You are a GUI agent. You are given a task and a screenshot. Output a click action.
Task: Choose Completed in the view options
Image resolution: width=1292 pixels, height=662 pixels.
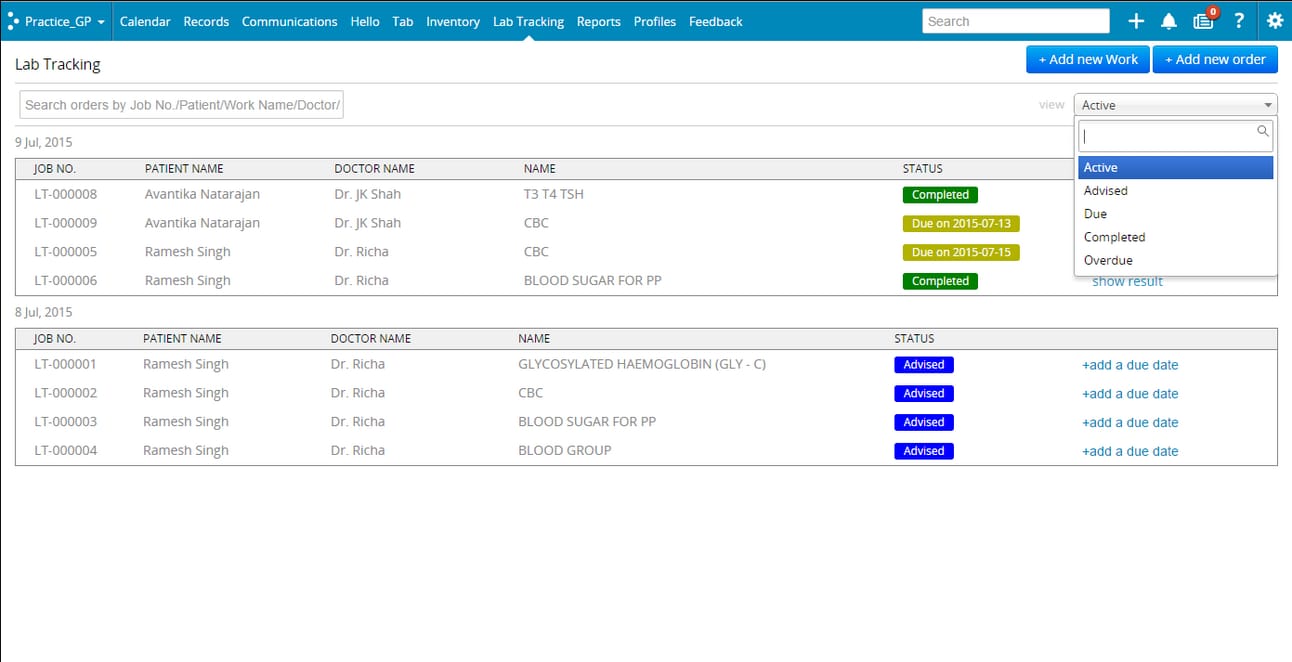click(1114, 237)
